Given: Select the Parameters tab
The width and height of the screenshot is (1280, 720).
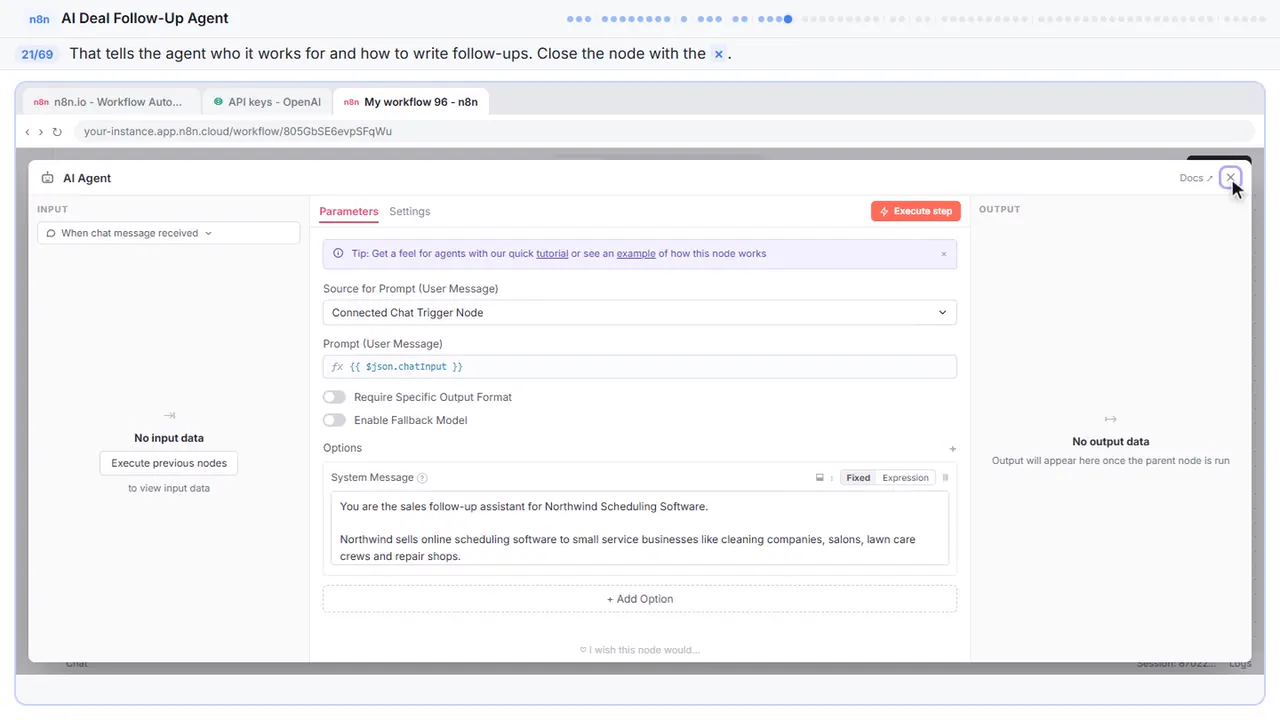Looking at the screenshot, I should pyautogui.click(x=349, y=211).
